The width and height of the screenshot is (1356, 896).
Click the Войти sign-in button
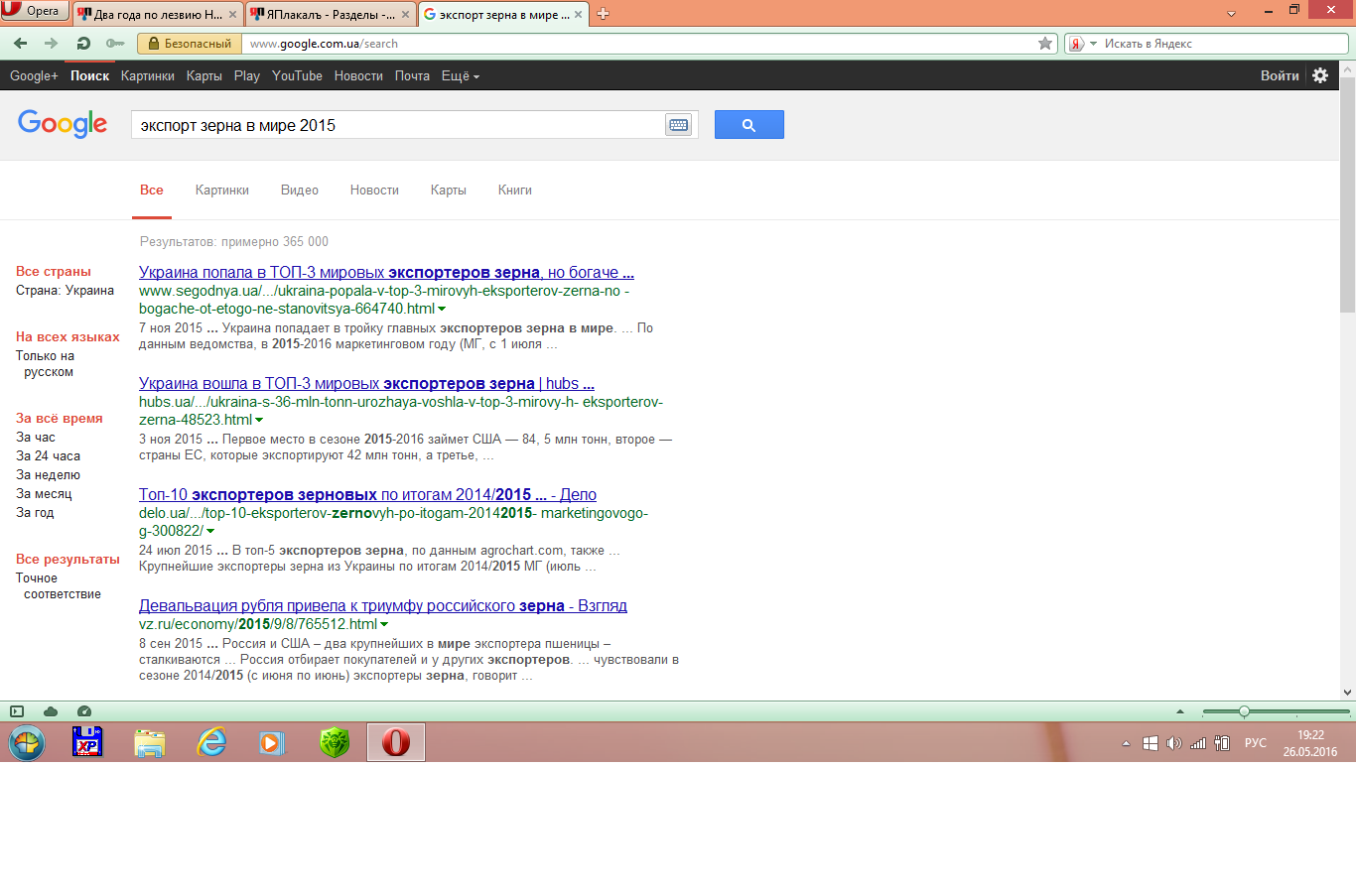1279,75
